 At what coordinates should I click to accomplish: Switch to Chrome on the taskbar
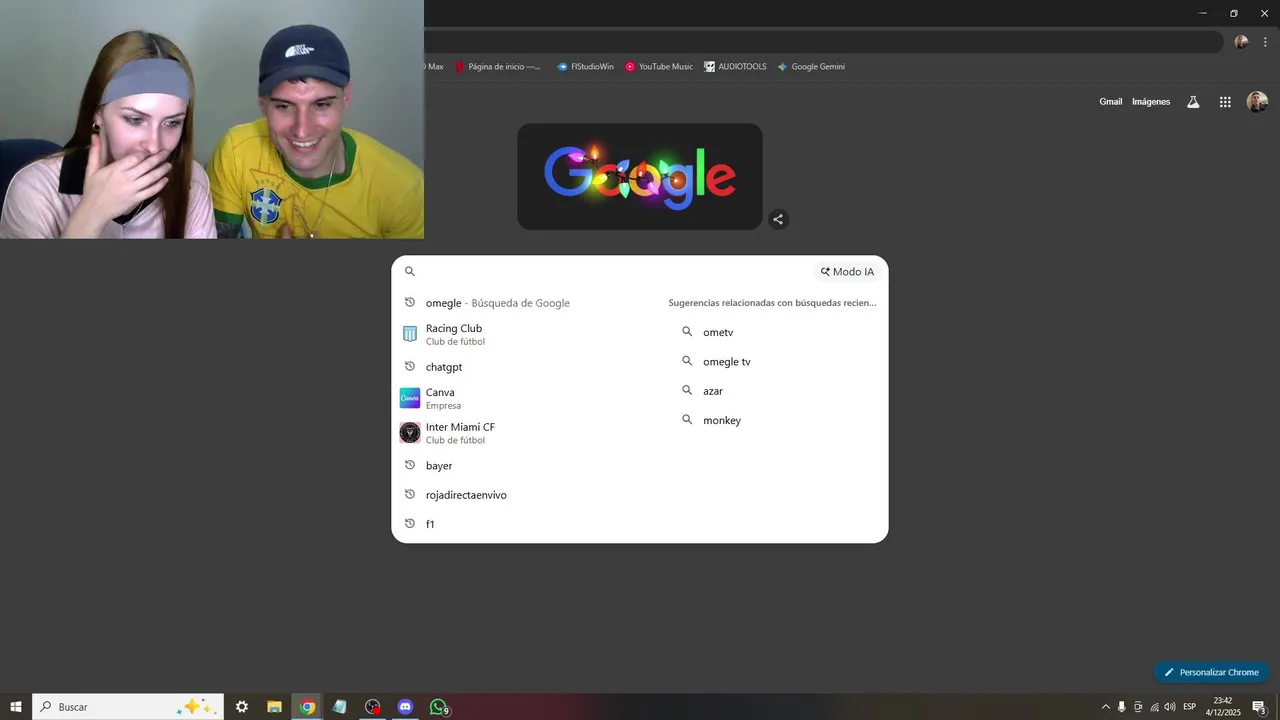307,707
